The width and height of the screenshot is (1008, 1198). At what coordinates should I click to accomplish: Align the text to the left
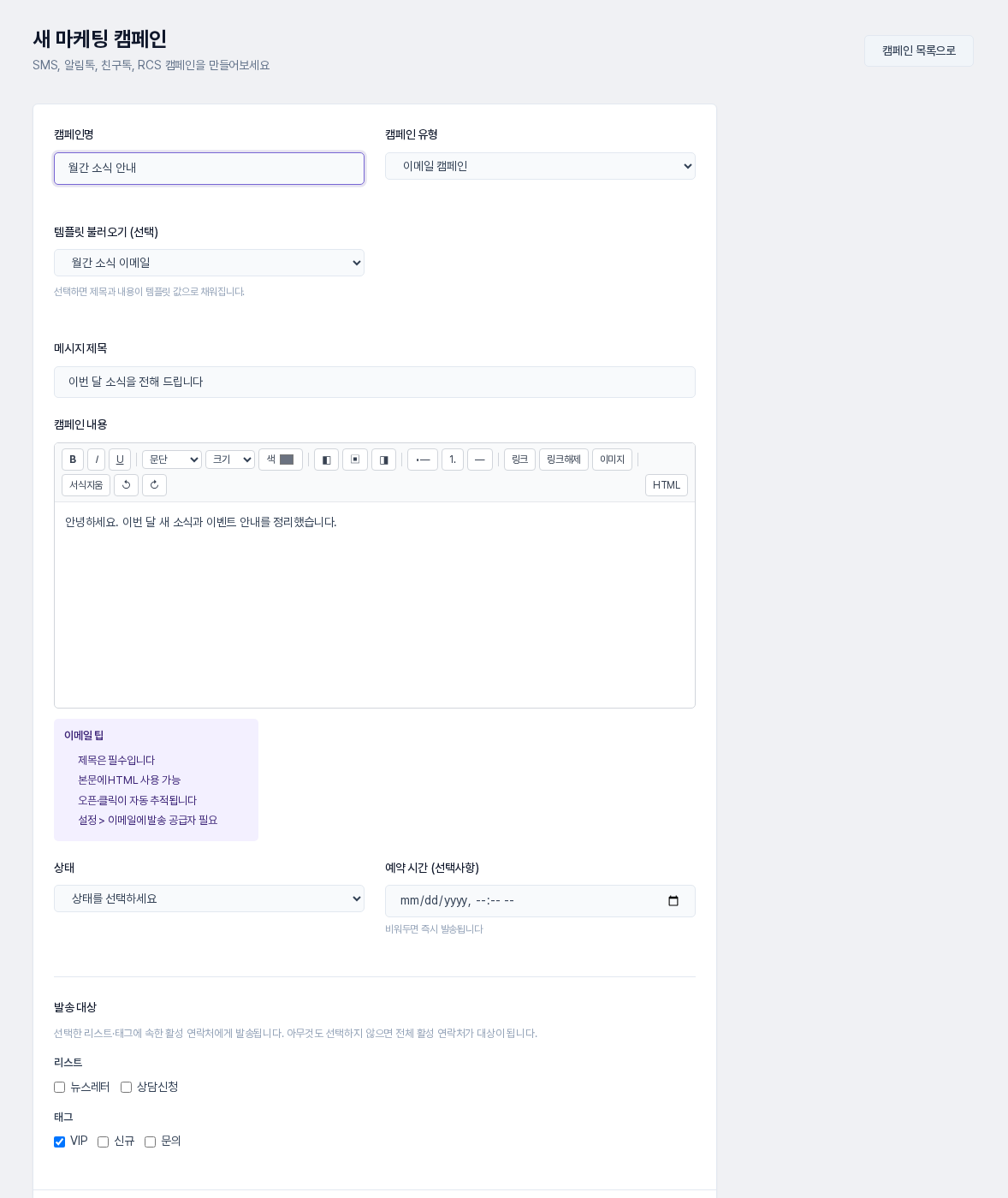coord(326,460)
